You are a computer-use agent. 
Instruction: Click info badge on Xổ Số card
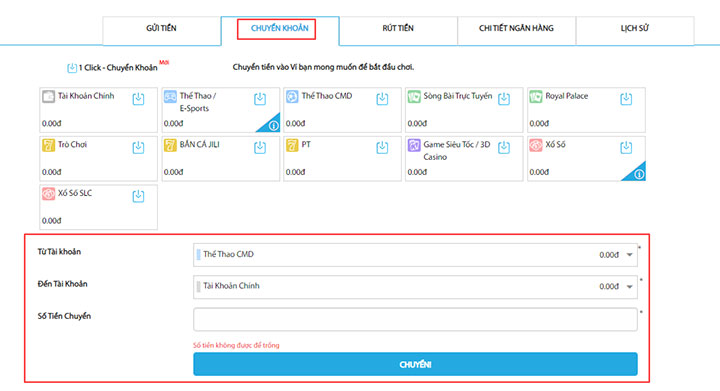click(x=639, y=174)
